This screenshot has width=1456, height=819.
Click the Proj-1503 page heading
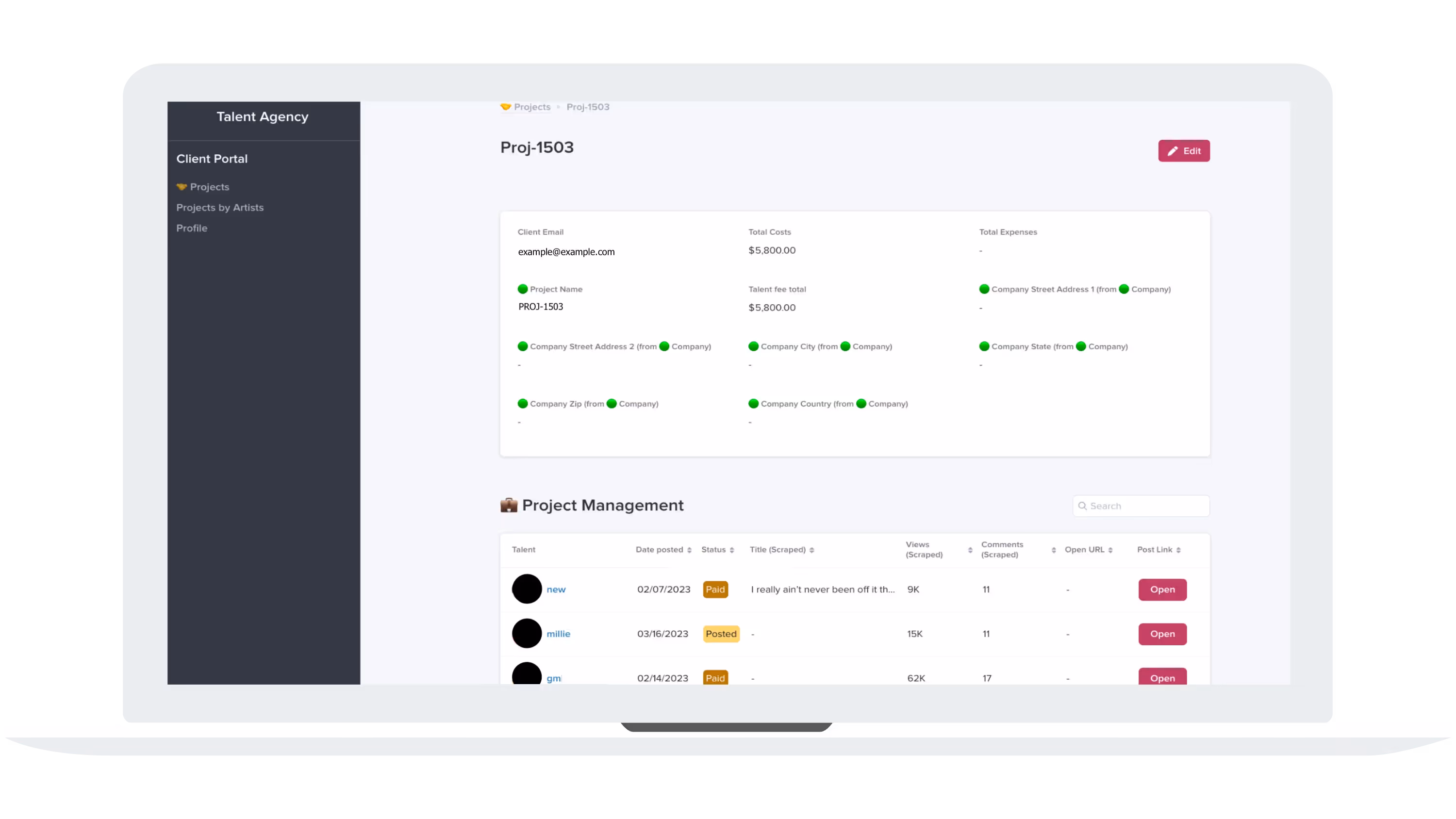[x=536, y=147]
